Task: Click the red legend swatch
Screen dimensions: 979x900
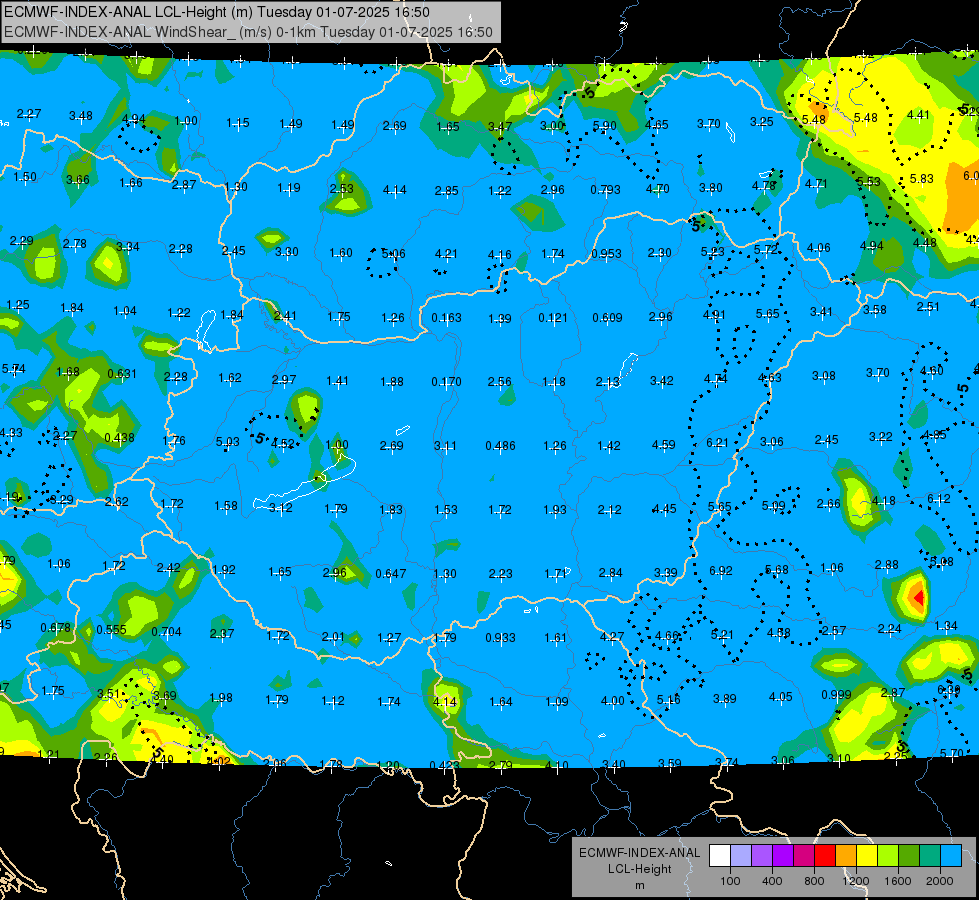Action: pos(825,855)
